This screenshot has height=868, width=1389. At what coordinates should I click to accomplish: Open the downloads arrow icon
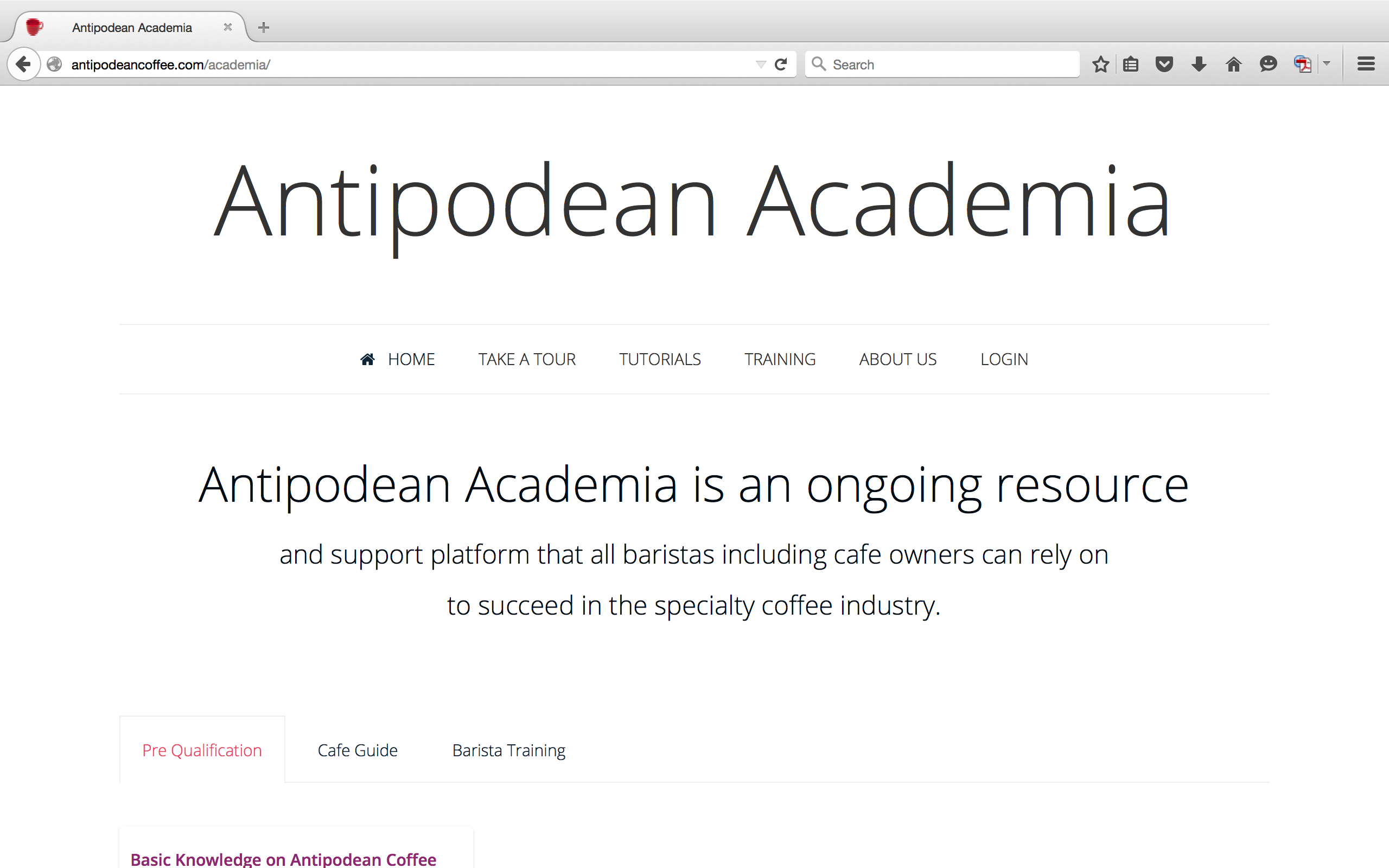(x=1199, y=65)
